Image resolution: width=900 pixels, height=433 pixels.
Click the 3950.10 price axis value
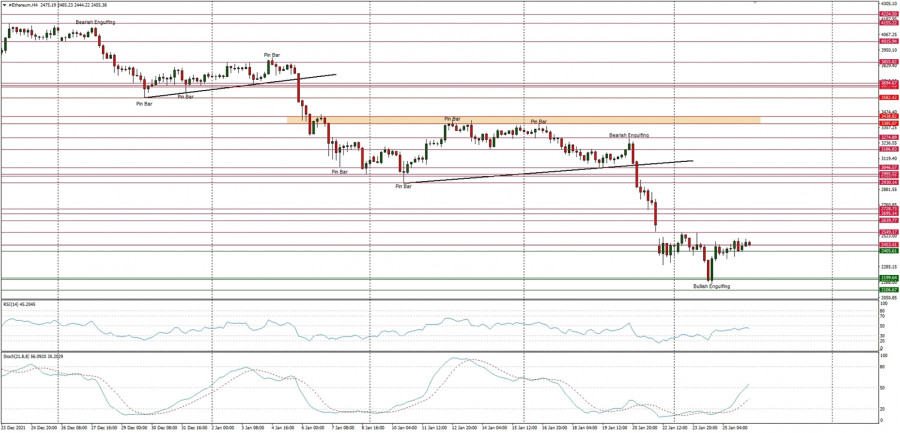(889, 50)
